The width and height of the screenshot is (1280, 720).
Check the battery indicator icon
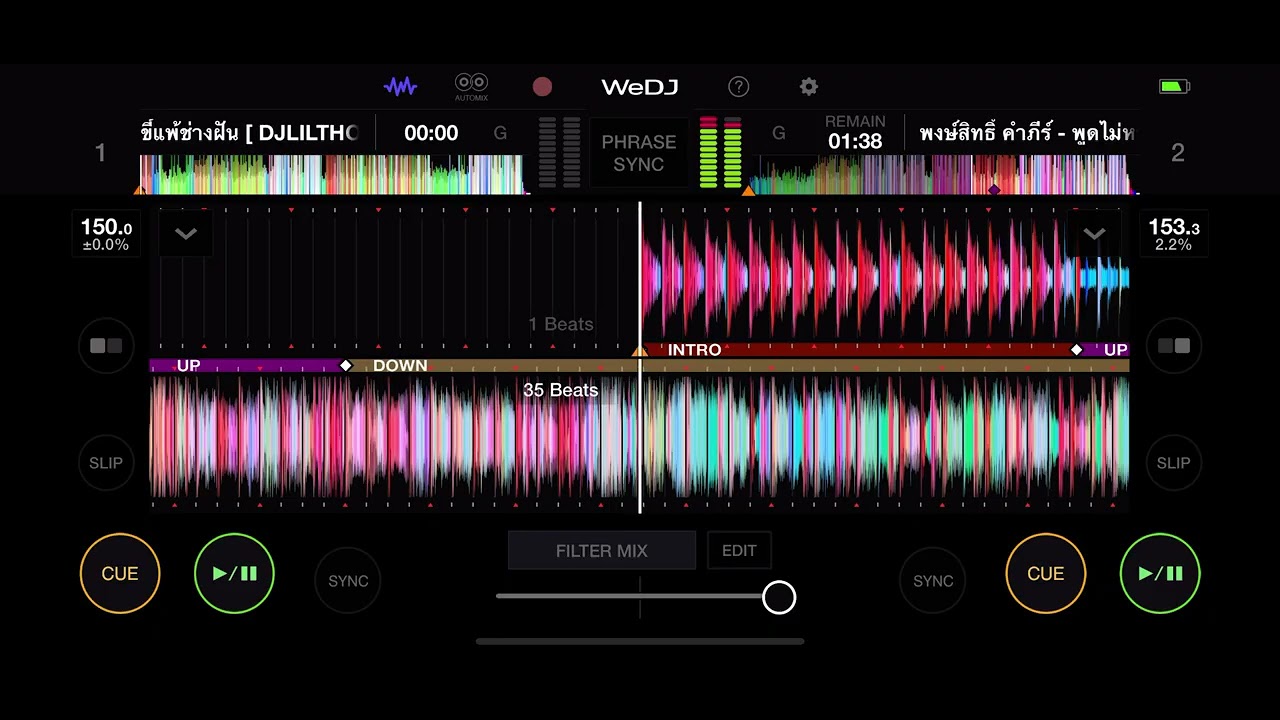[1174, 87]
